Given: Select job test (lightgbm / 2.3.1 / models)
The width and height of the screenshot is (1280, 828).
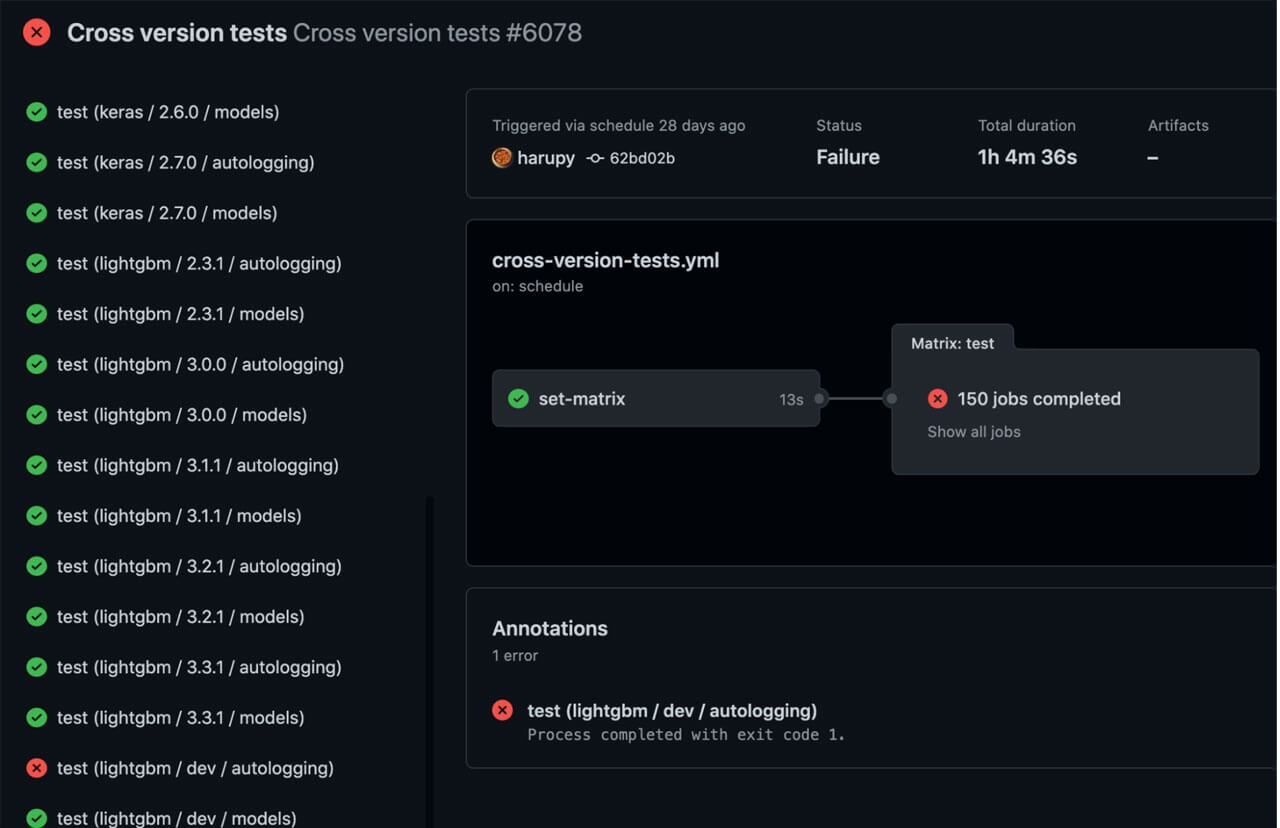Looking at the screenshot, I should (180, 314).
